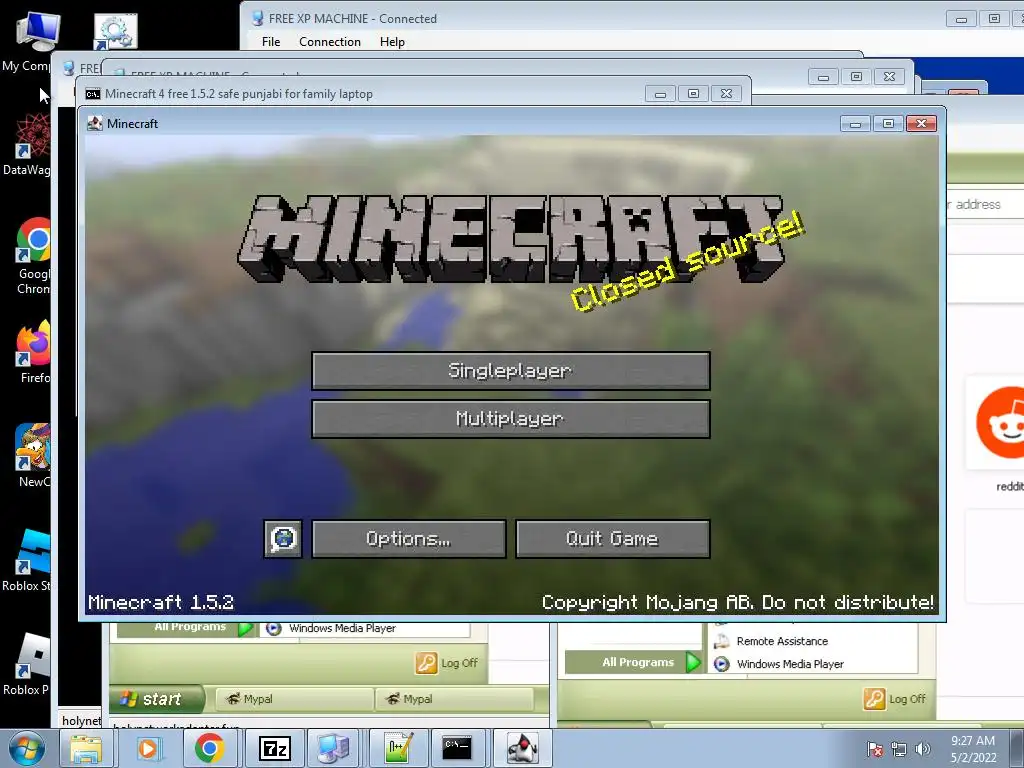Open the Help menu of FREE XP MACHINE
This screenshot has height=768, width=1024.
(392, 42)
